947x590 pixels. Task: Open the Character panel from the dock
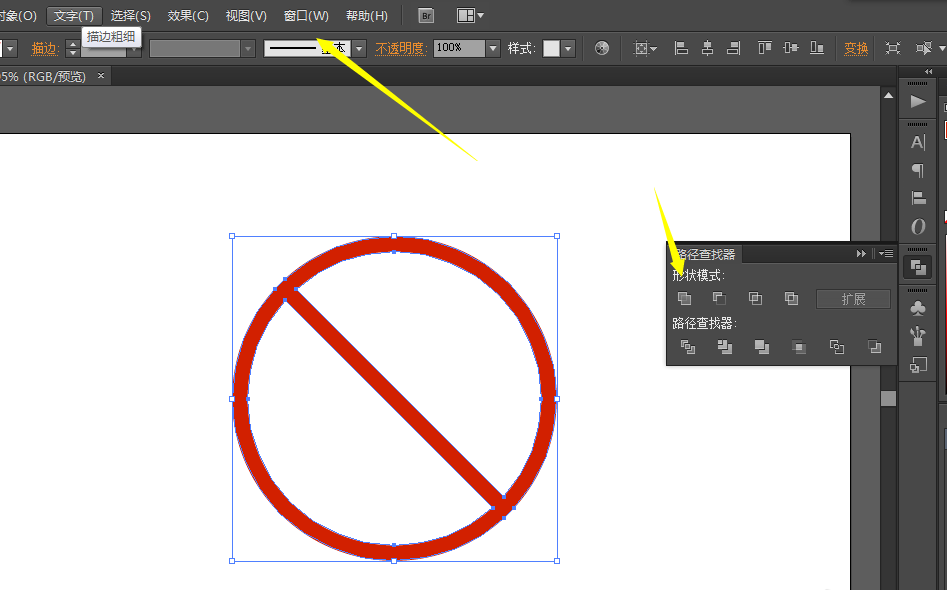pos(918,142)
